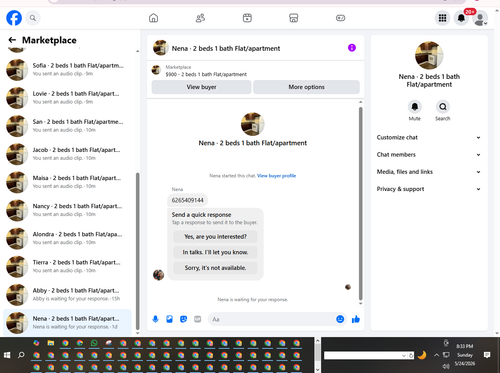
Task: Open Sofia's apartment chat
Action: pyautogui.click(x=67, y=70)
